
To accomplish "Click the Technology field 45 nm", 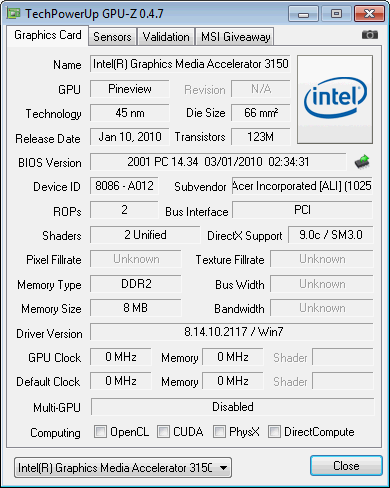I will 130,113.
